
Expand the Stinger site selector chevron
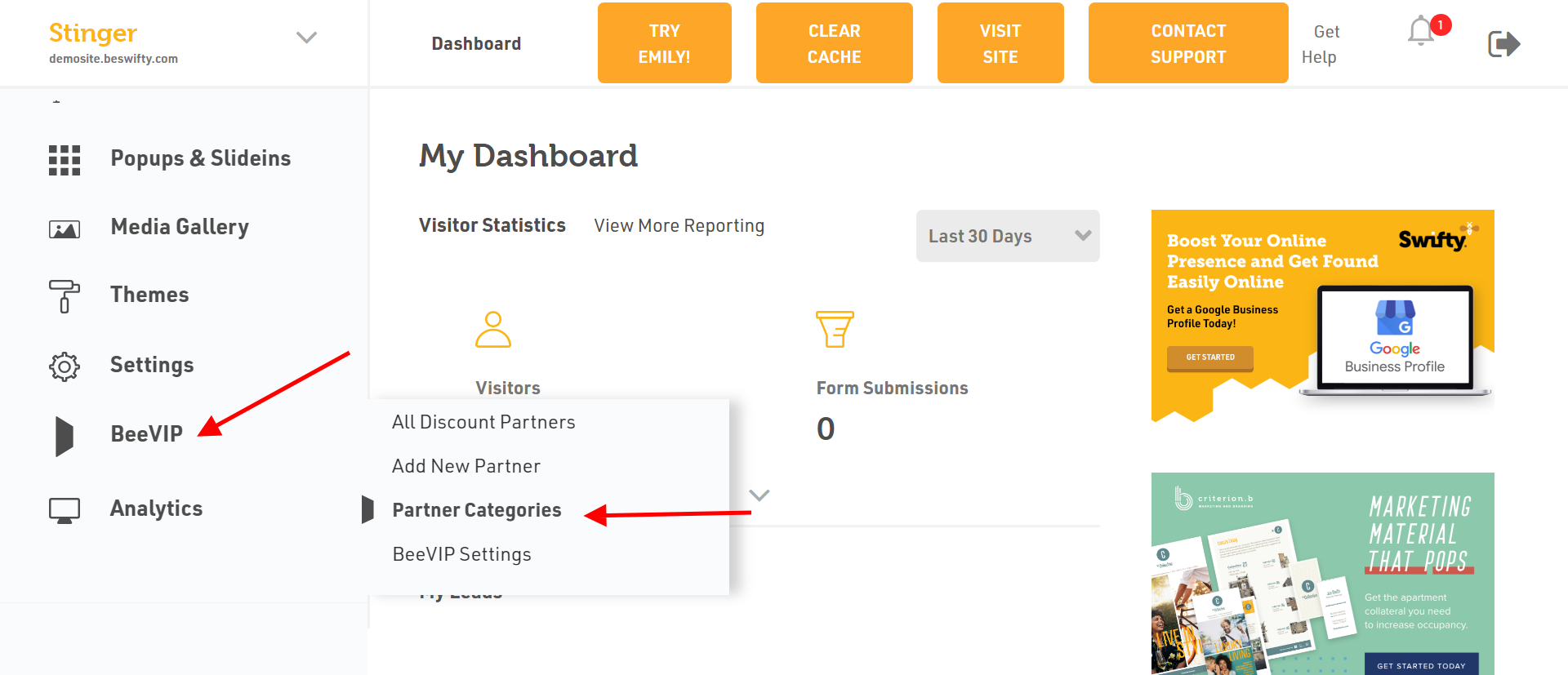click(x=306, y=38)
